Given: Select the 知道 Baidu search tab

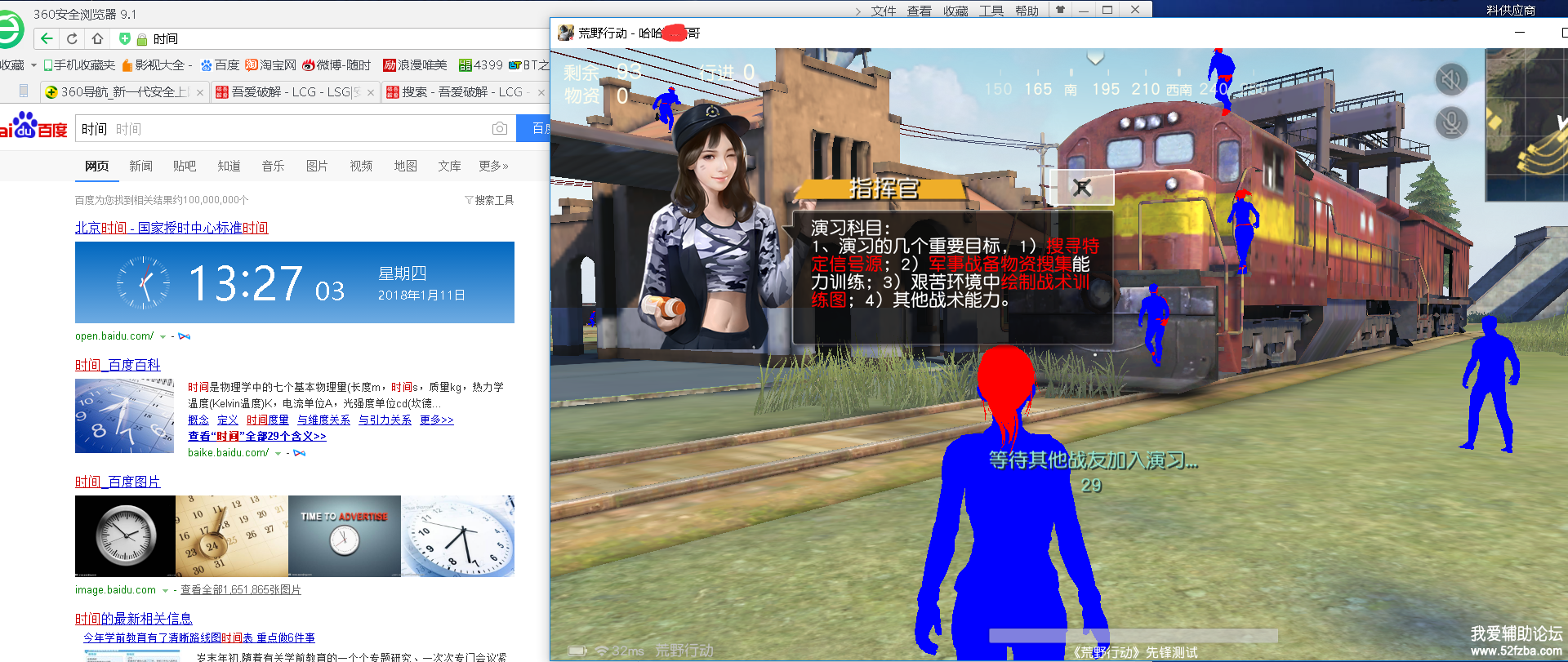Looking at the screenshot, I should (x=229, y=166).
